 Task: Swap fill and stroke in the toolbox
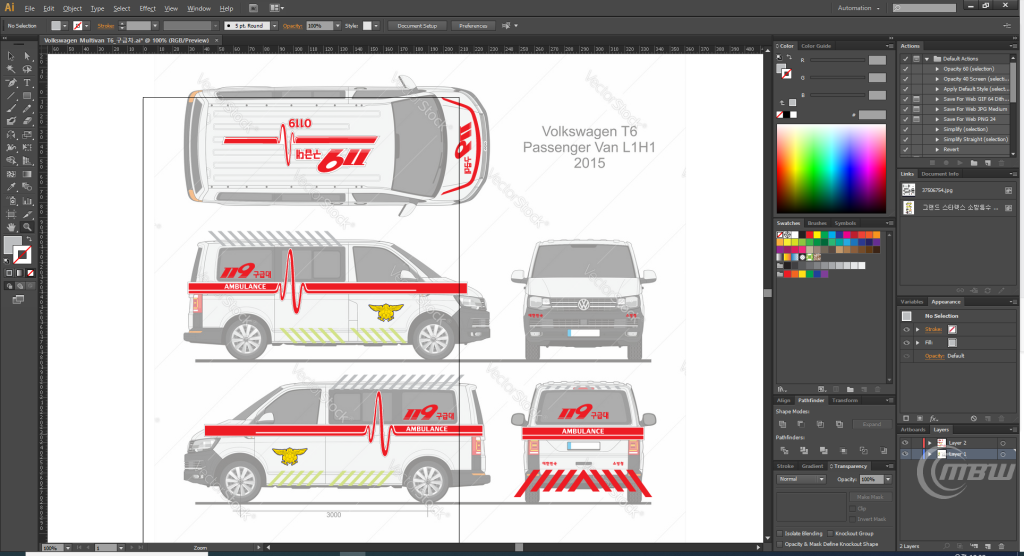[x=29, y=240]
